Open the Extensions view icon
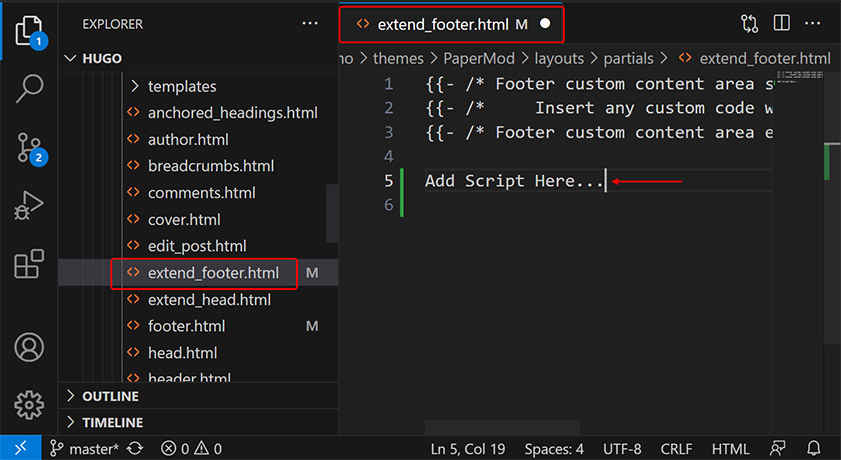841x460 pixels. 29,263
